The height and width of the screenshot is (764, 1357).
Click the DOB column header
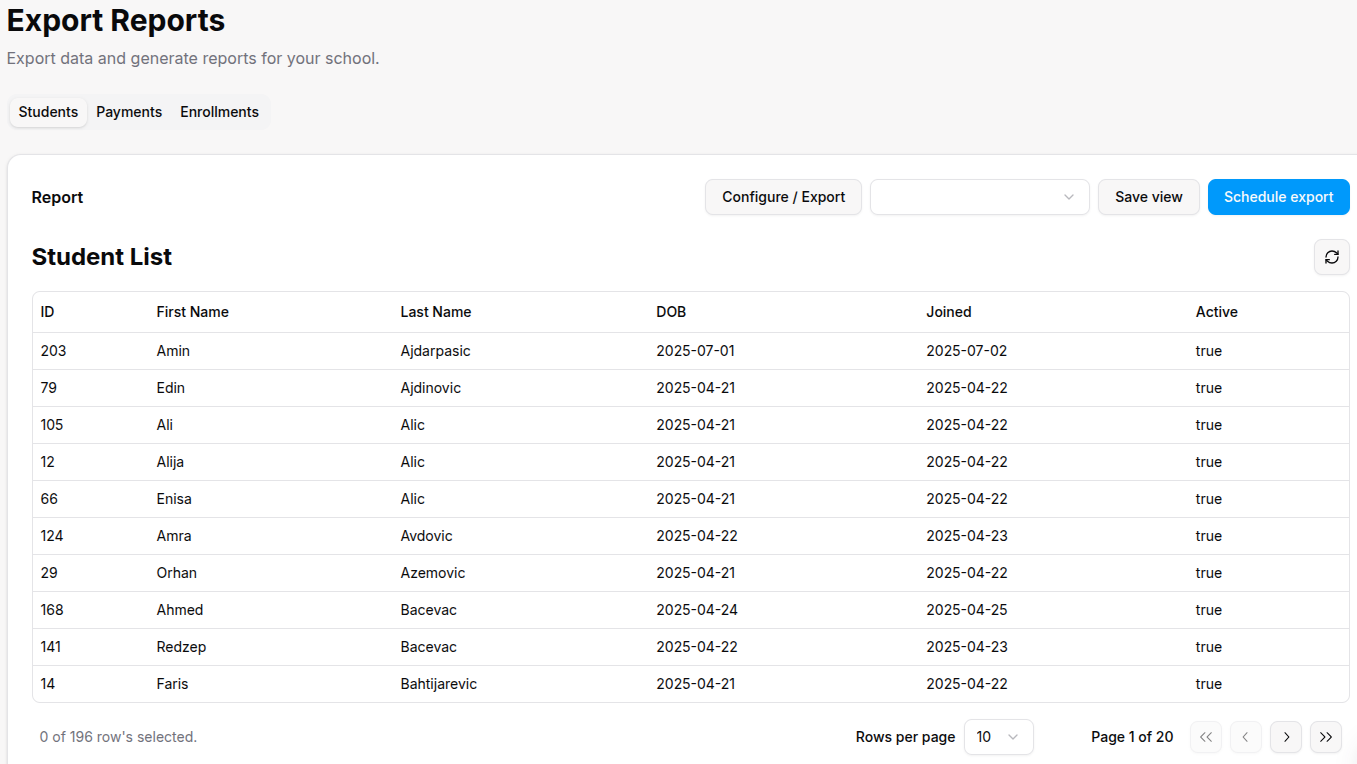coord(671,312)
